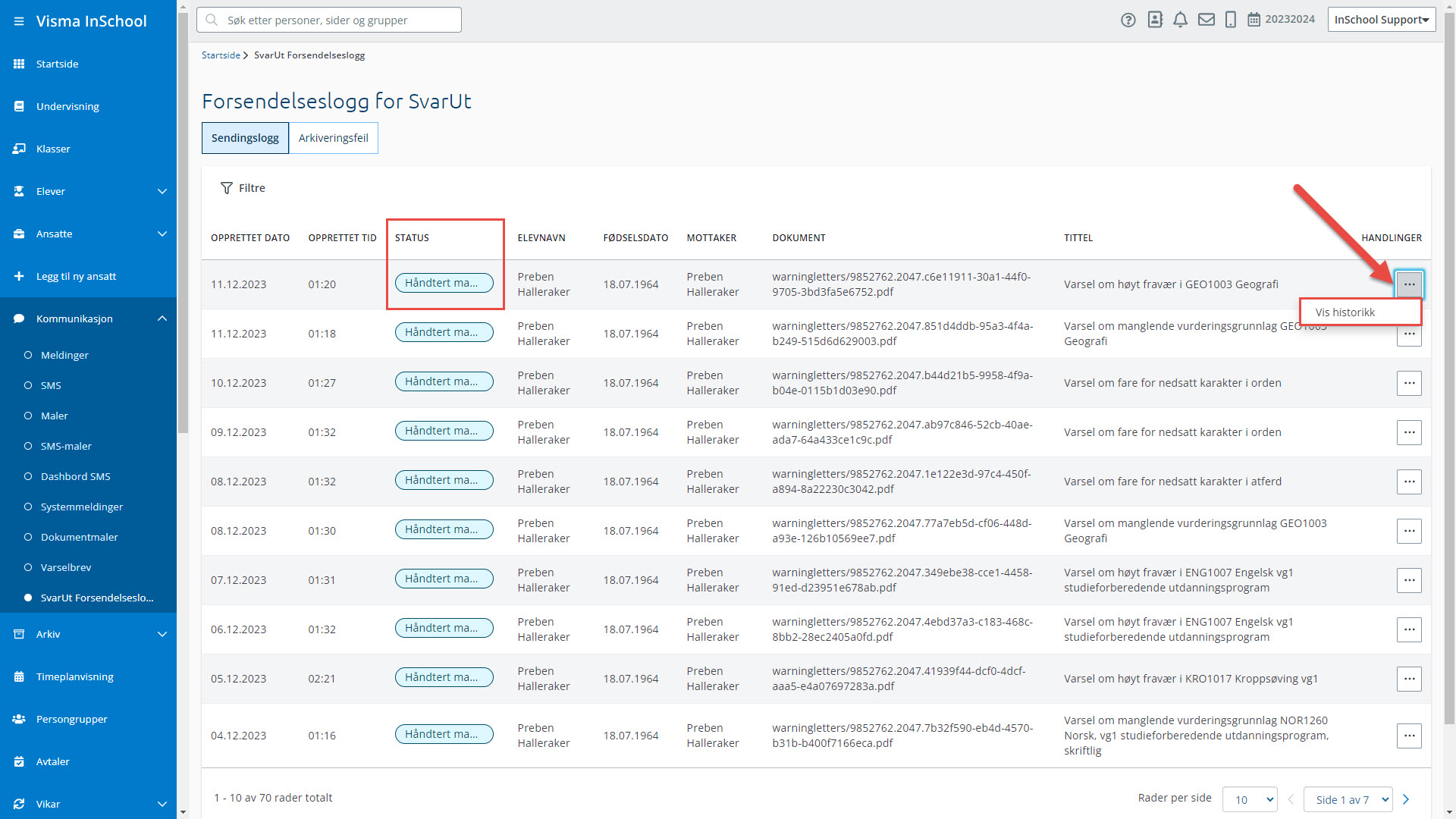The height and width of the screenshot is (819, 1456).
Task: Open actions menu for 04.12.2023 row
Action: click(x=1409, y=736)
